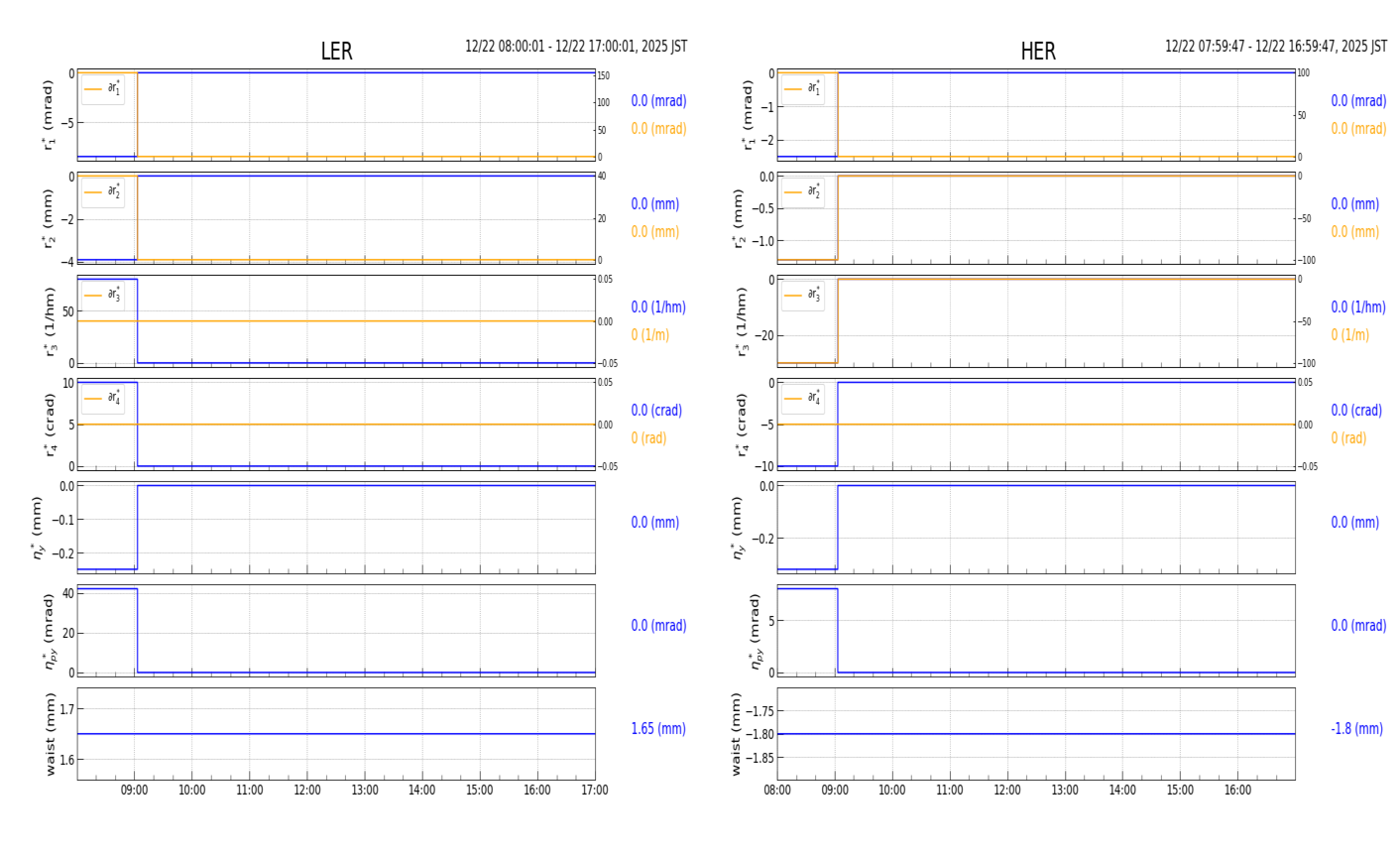Click "0.0 (mrad)" beside the HER ηpy* plot
Viewport: 1400px width, 857px height.
[1358, 626]
